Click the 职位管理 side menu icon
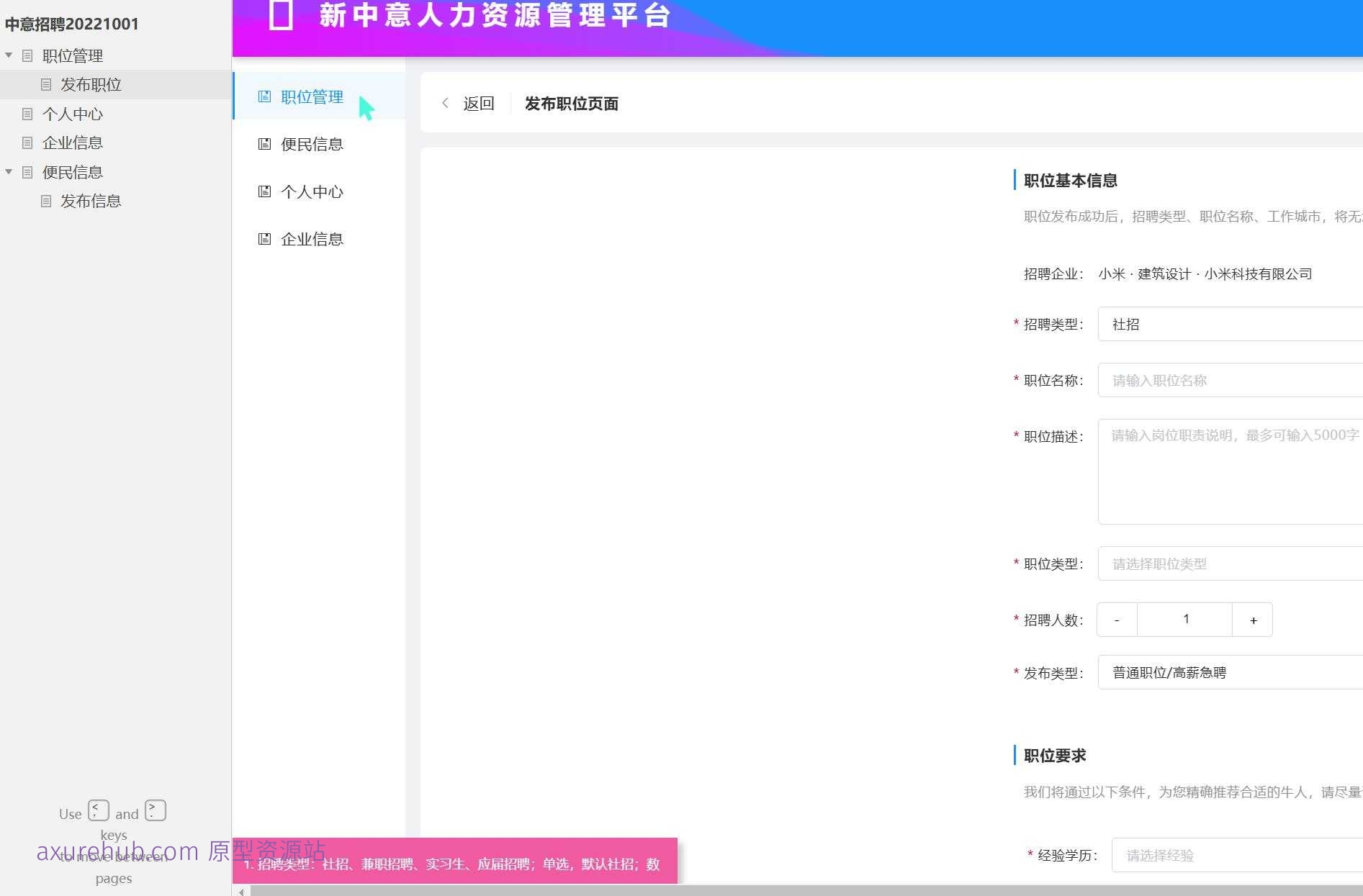Viewport: 1363px width, 896px height. (264, 96)
